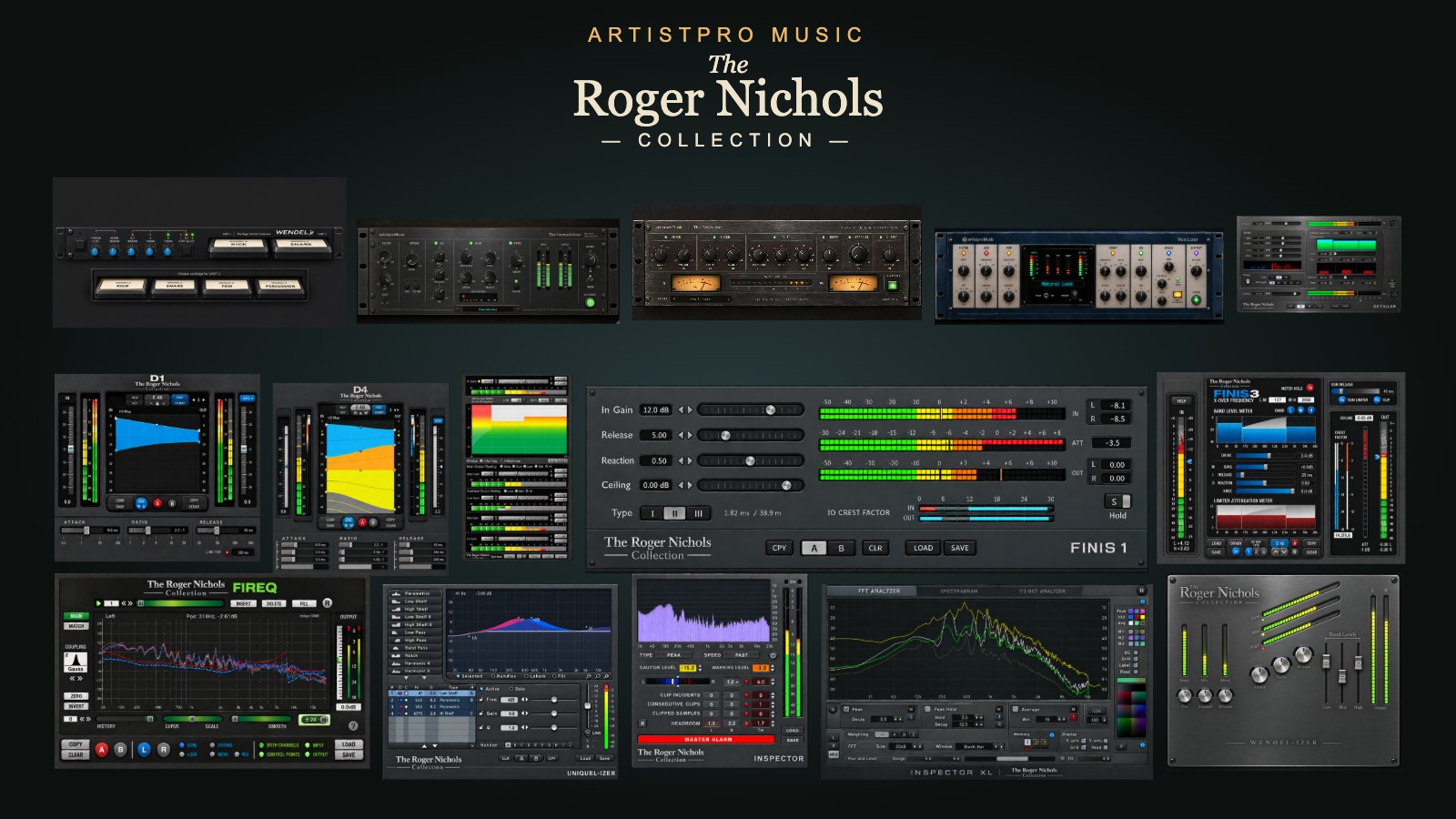Enable Solo radio in Uniquel-izer
The width and height of the screenshot is (1456, 819).
coord(511,689)
